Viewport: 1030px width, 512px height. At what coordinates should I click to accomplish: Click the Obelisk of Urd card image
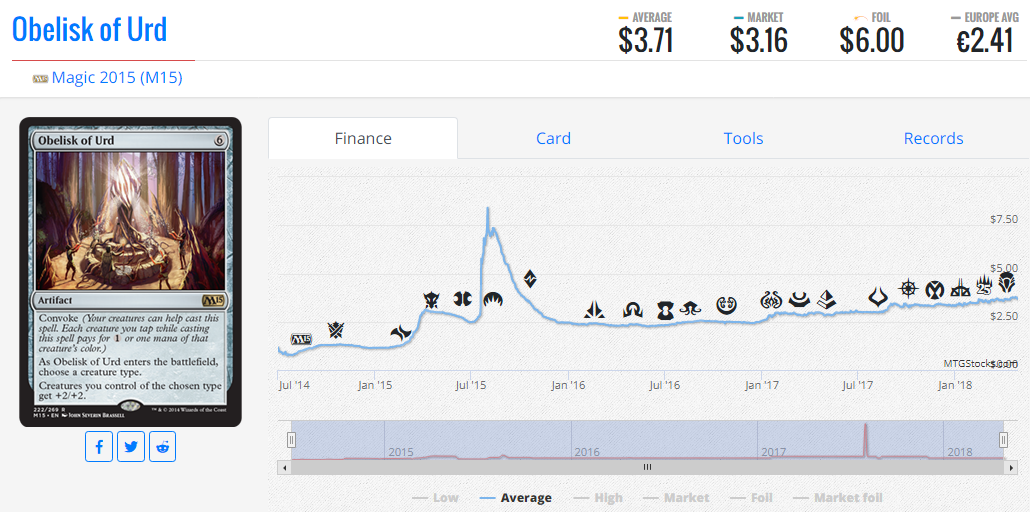pyautogui.click(x=130, y=272)
